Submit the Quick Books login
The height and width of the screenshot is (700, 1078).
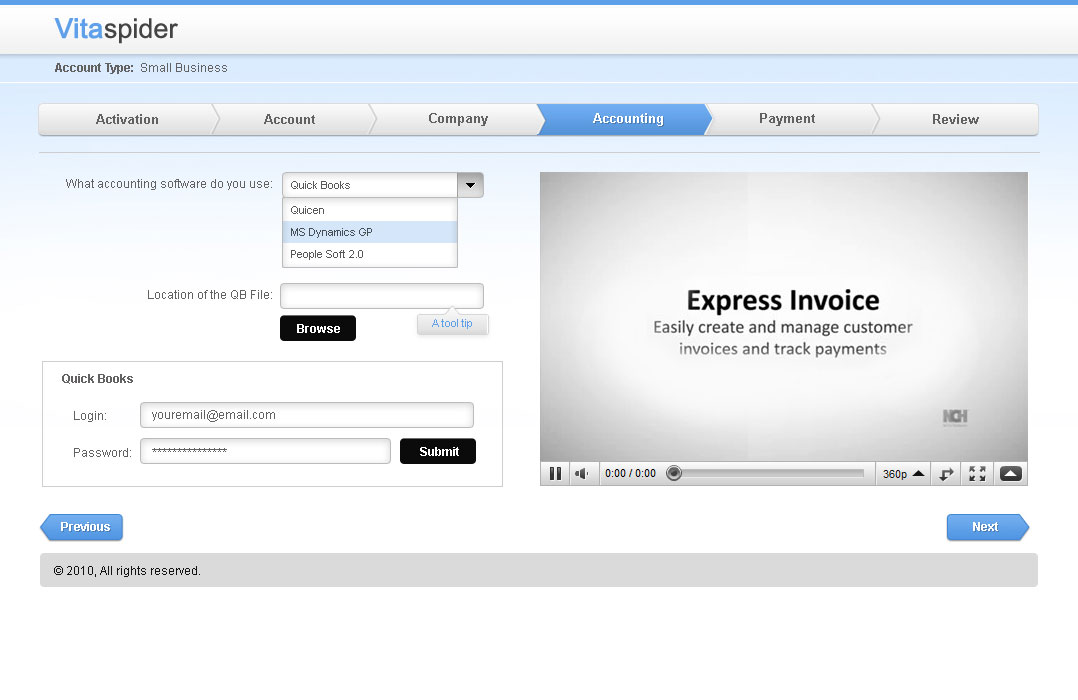pos(438,452)
